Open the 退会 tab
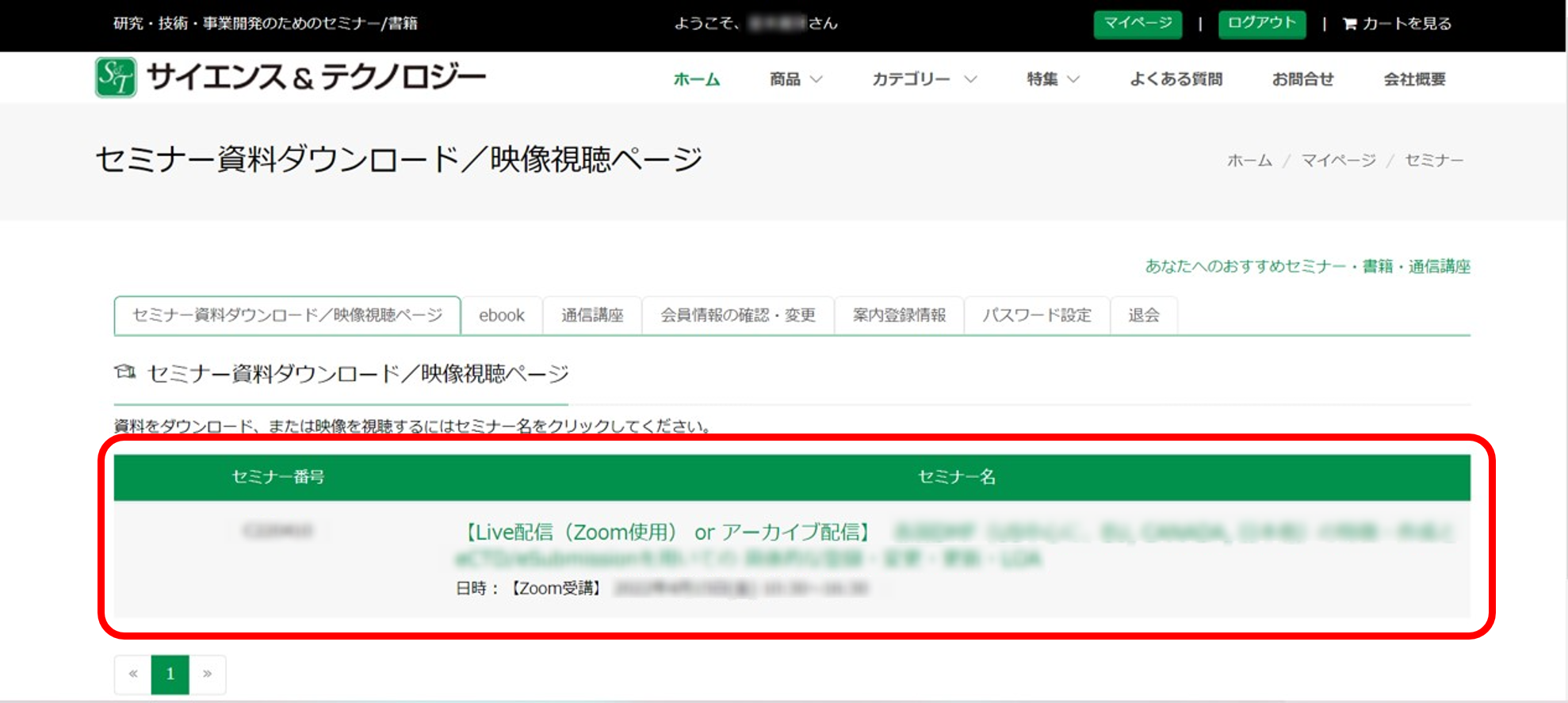Viewport: 1568px width, 703px height. pyautogui.click(x=1143, y=315)
